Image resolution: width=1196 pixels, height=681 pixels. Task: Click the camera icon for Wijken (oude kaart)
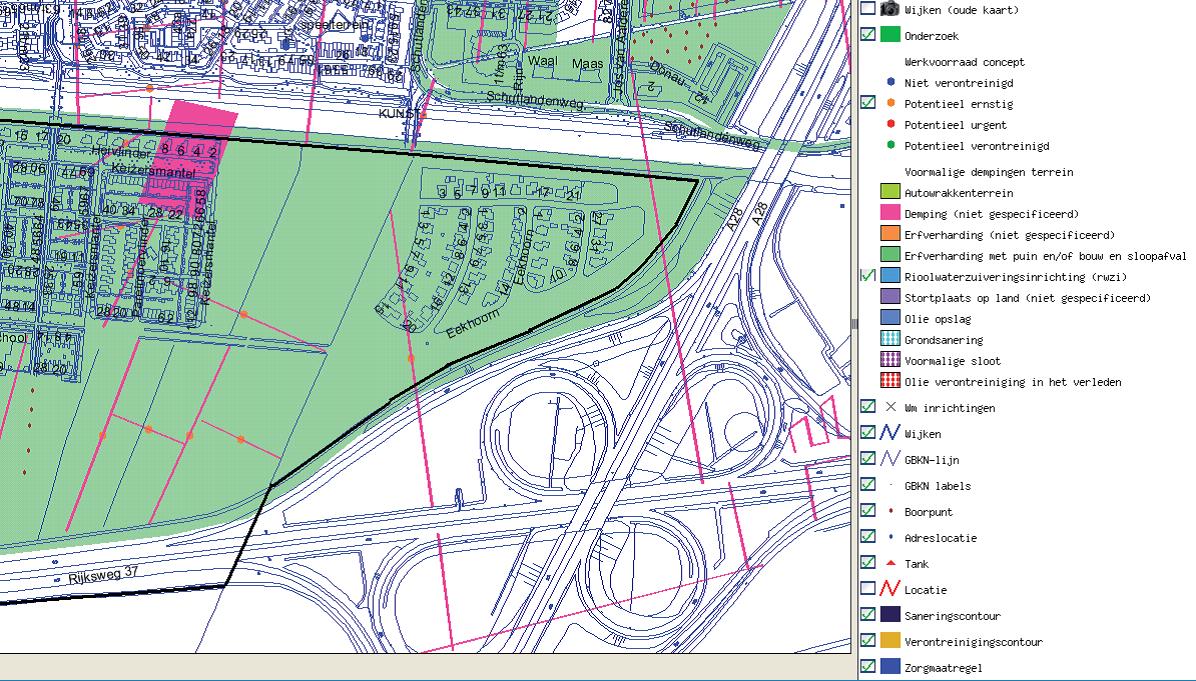(x=890, y=9)
